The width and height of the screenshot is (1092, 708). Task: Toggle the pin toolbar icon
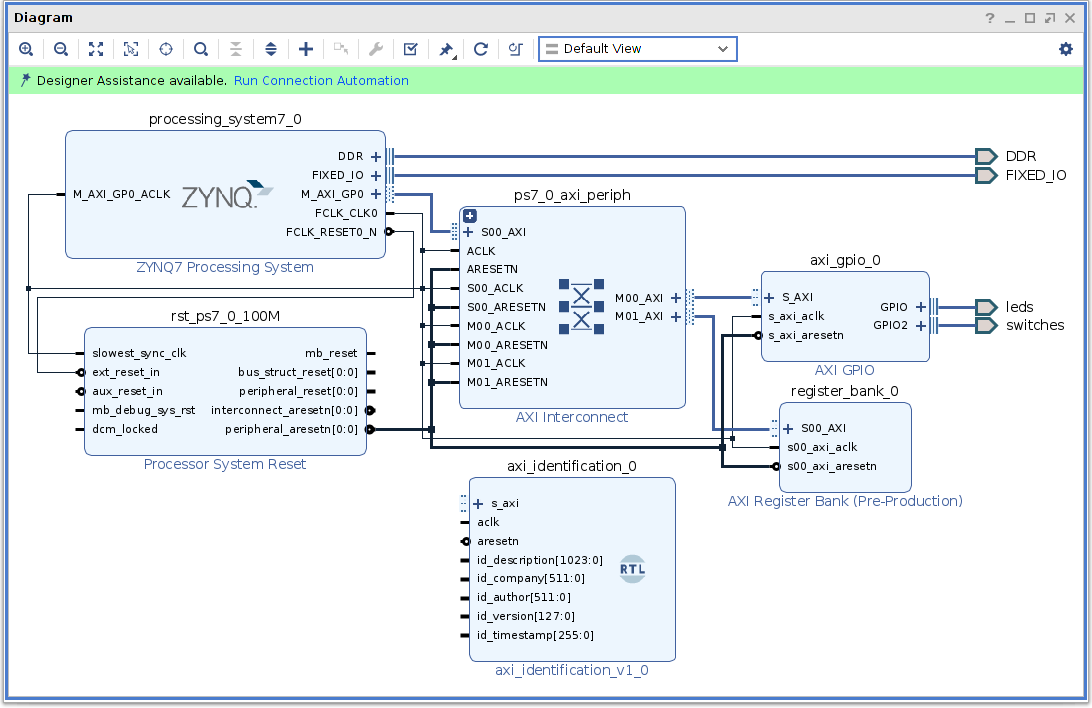[x=446, y=49]
